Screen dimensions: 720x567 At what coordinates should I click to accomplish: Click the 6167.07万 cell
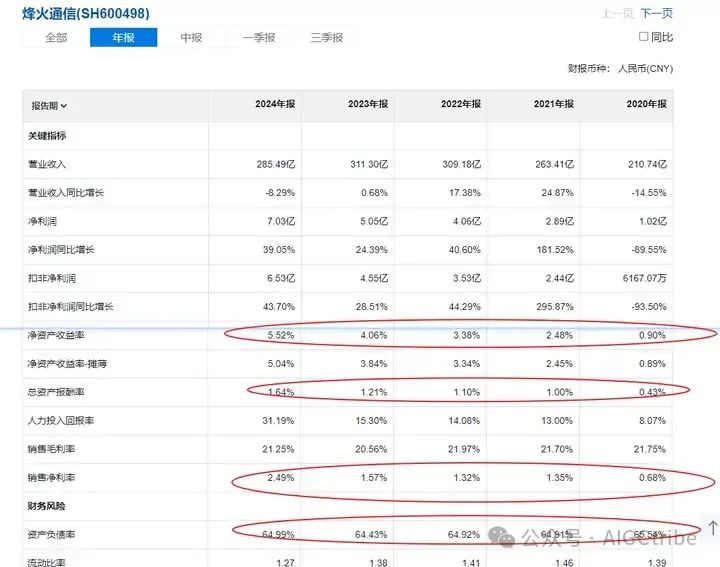645,278
